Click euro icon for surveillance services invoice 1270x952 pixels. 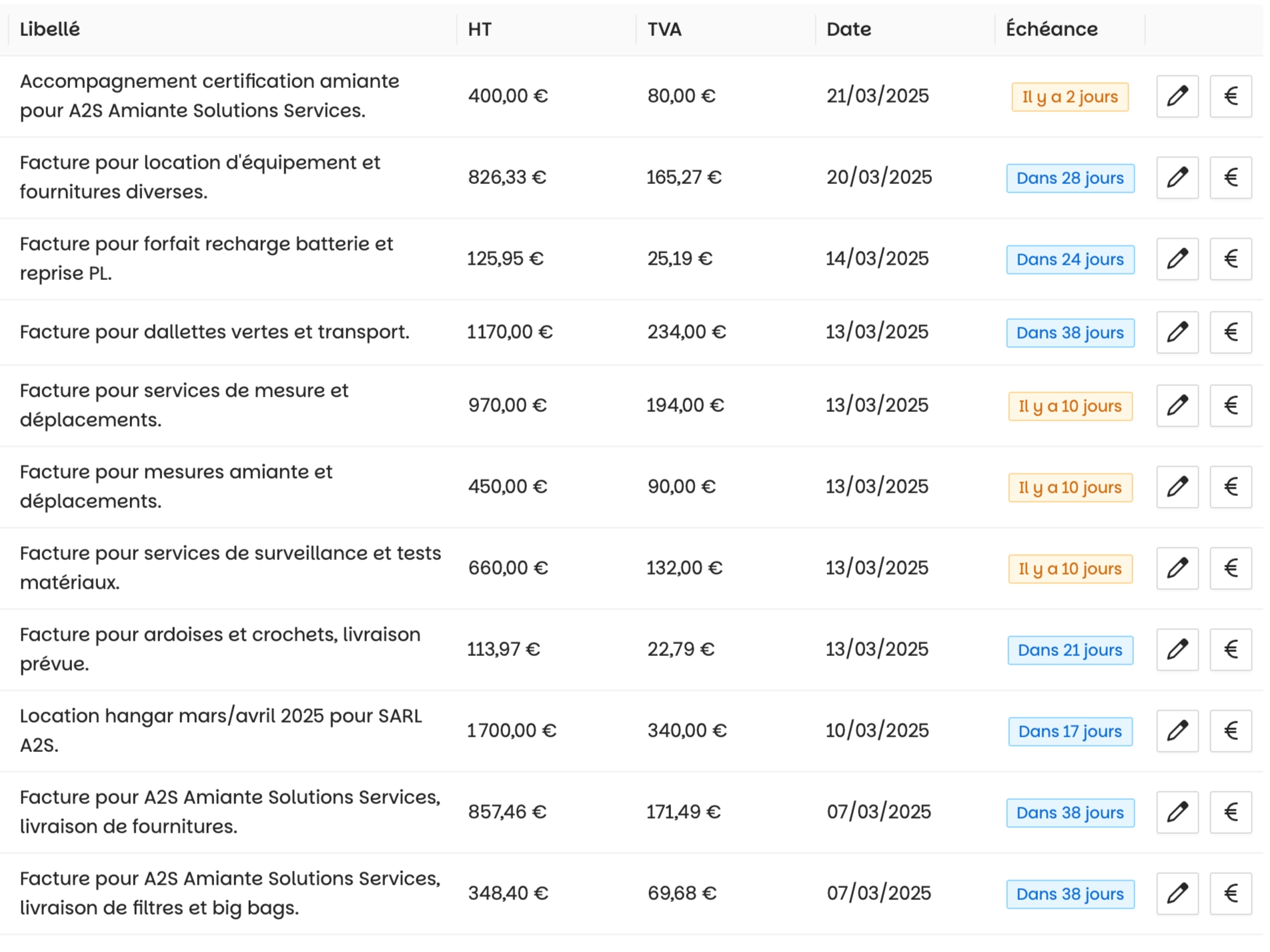(1231, 569)
